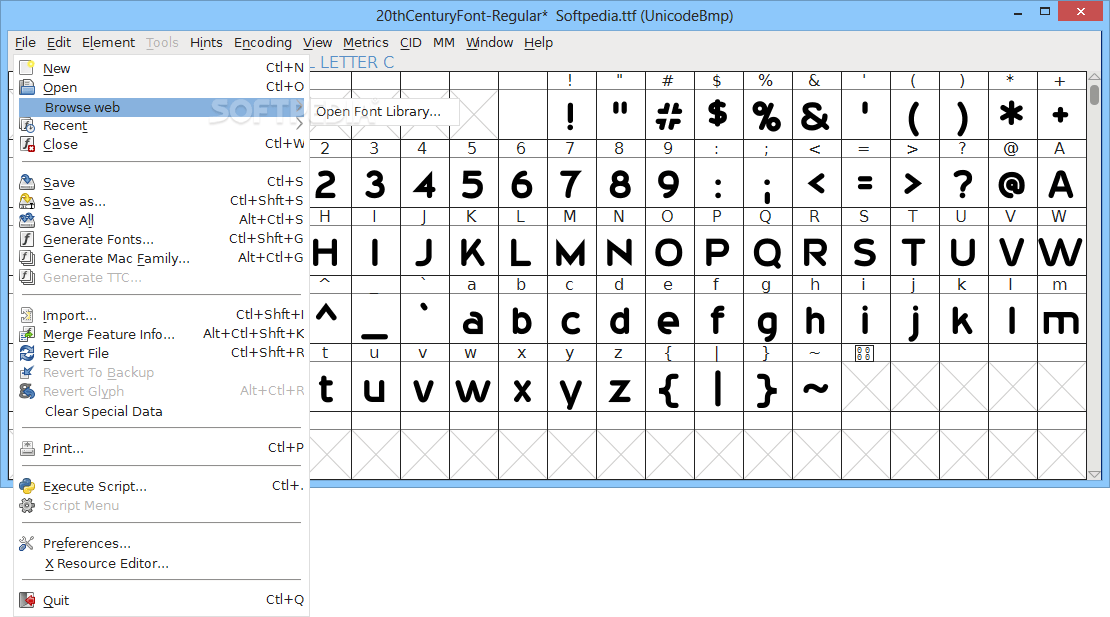1110x617 pixels.
Task: Click the Execute Script python icon
Action: point(27,486)
